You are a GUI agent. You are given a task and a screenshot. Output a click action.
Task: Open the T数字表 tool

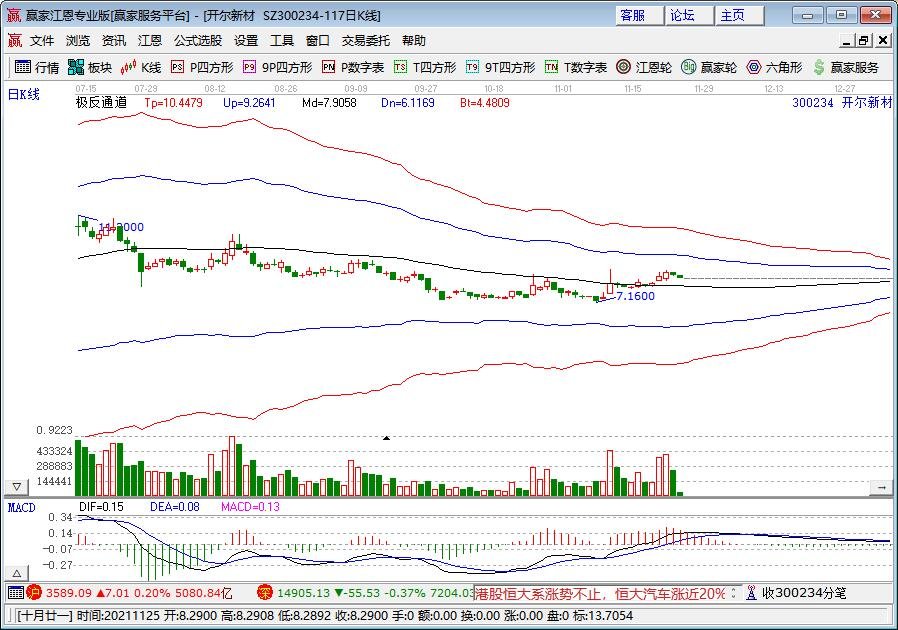point(576,68)
